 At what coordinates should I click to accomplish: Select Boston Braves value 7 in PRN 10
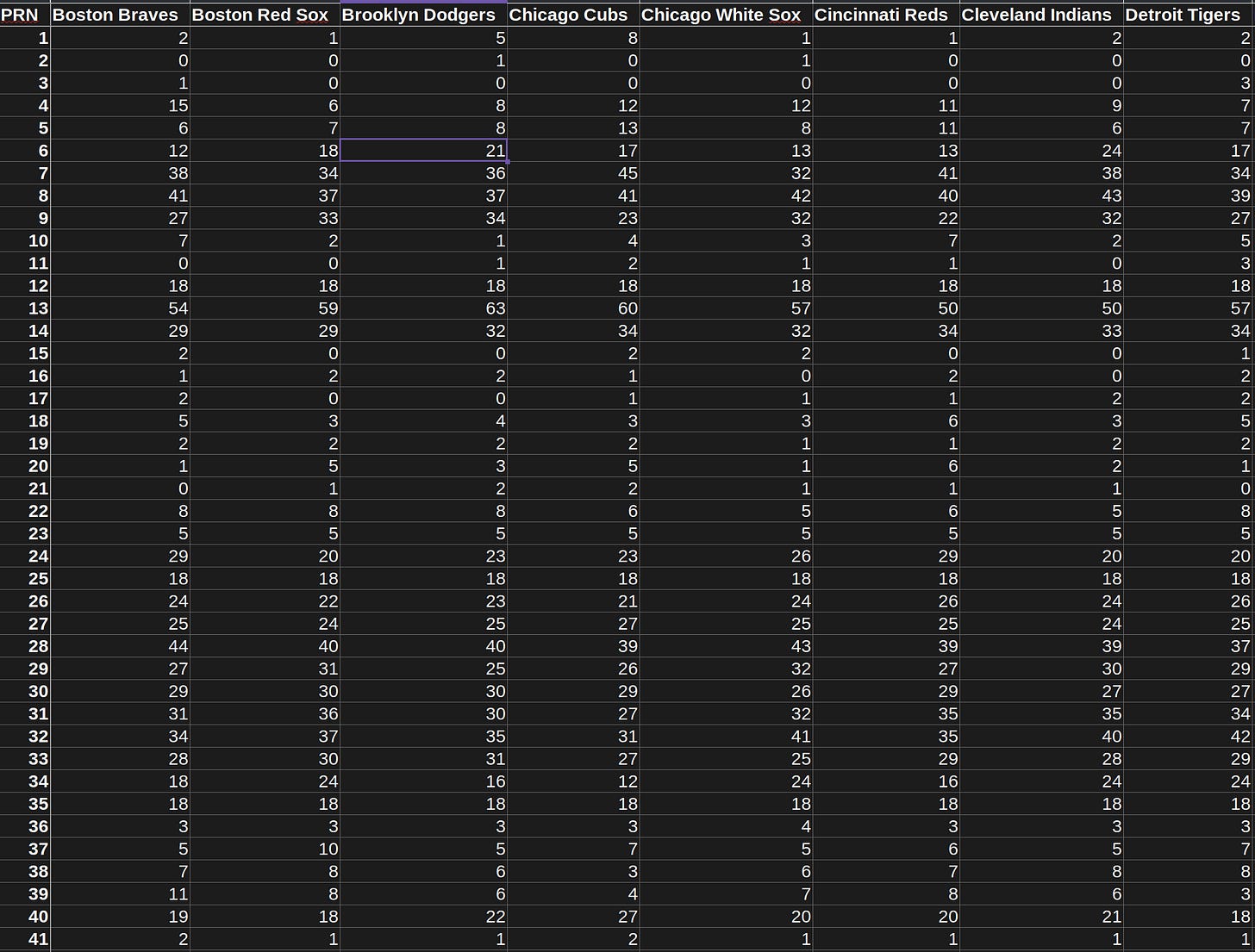coord(120,240)
